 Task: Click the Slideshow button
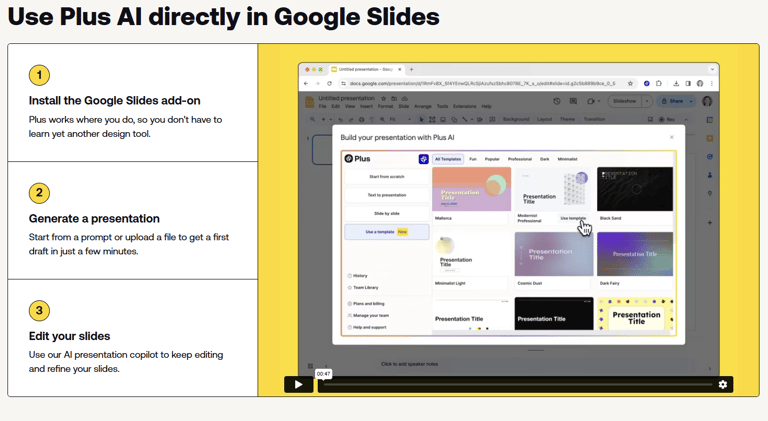pos(625,101)
